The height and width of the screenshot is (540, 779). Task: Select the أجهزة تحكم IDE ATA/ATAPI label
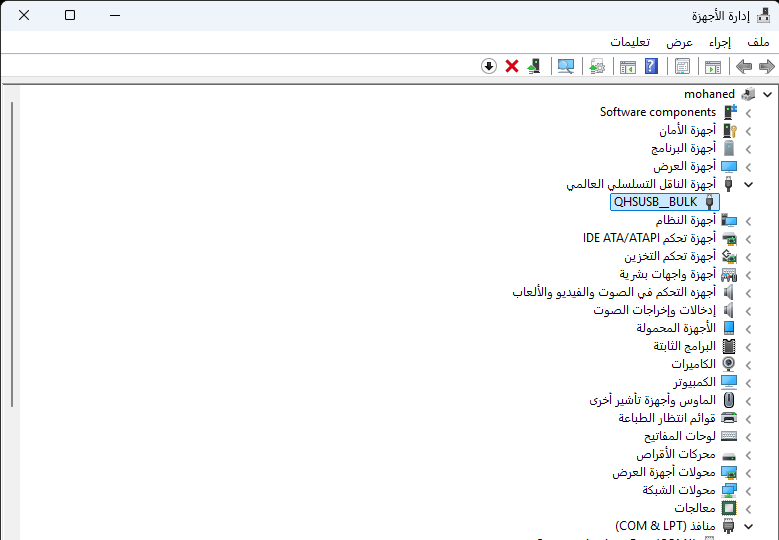[x=649, y=238]
